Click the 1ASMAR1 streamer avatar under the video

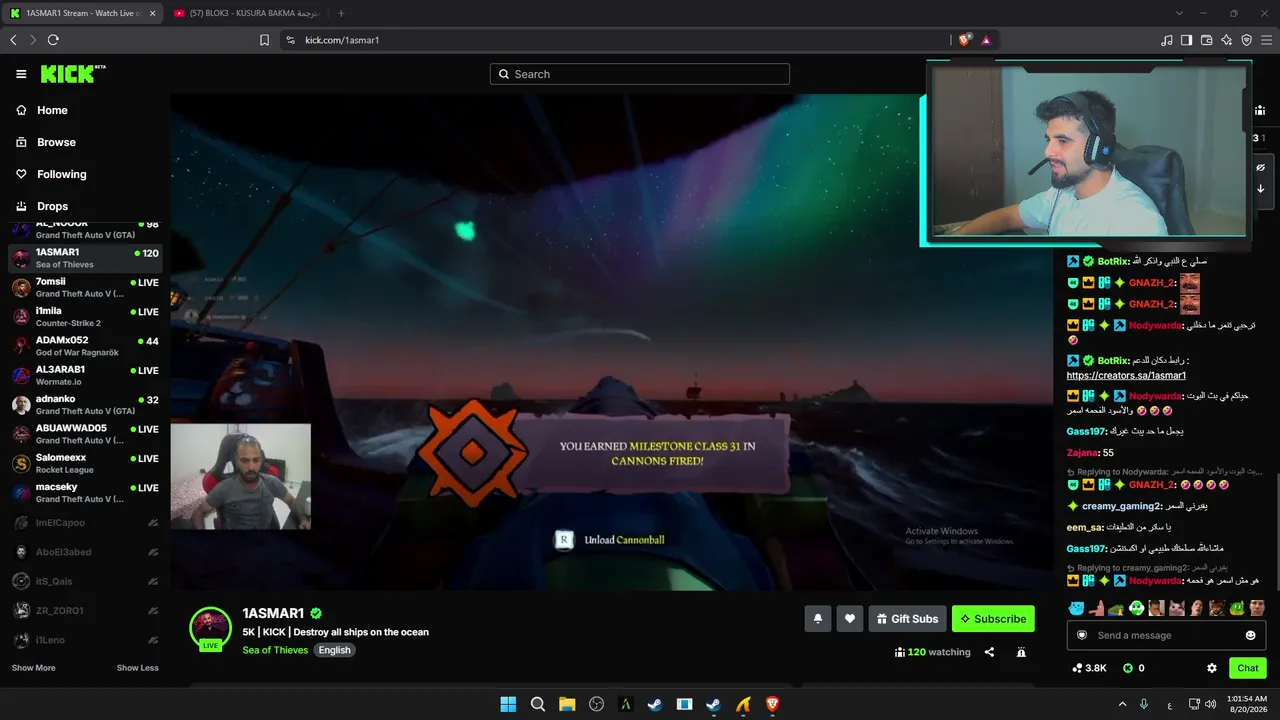point(210,628)
